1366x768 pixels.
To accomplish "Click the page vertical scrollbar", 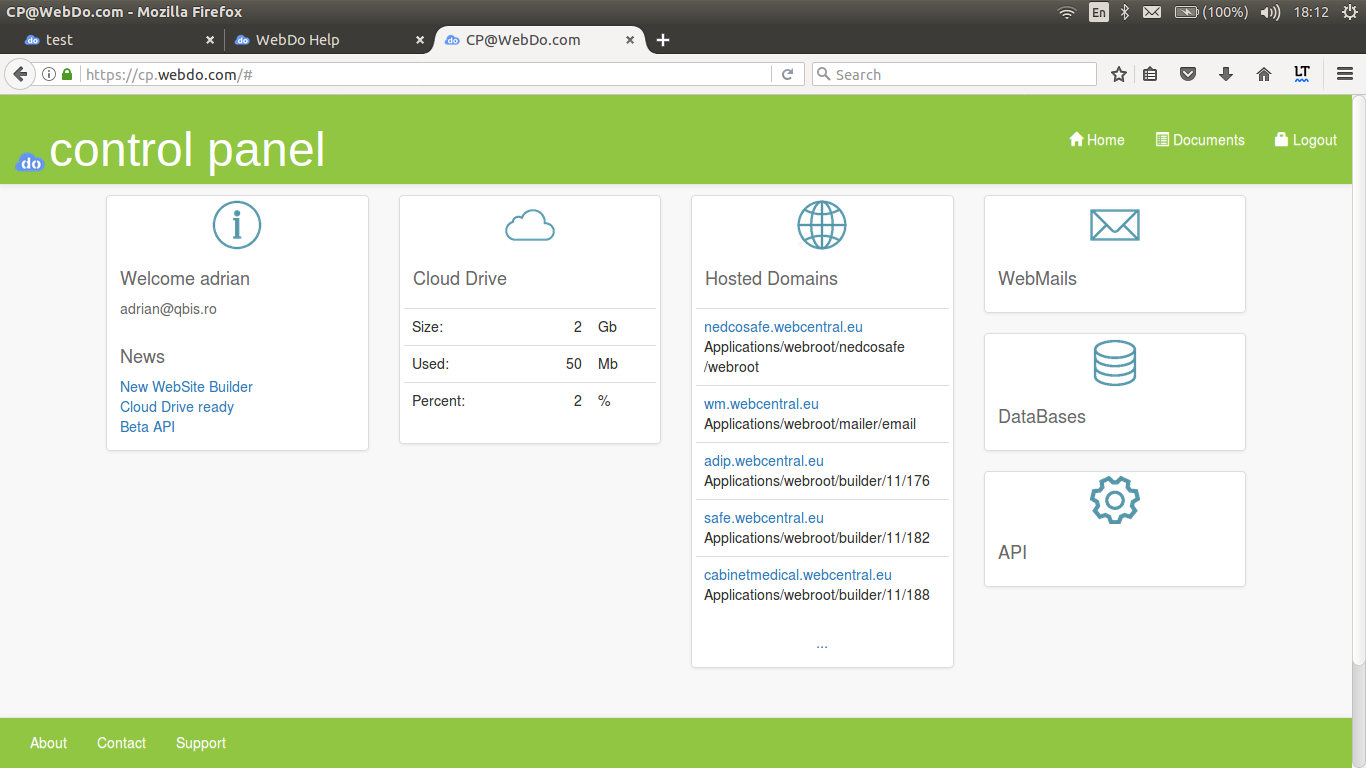I will 1359,380.
